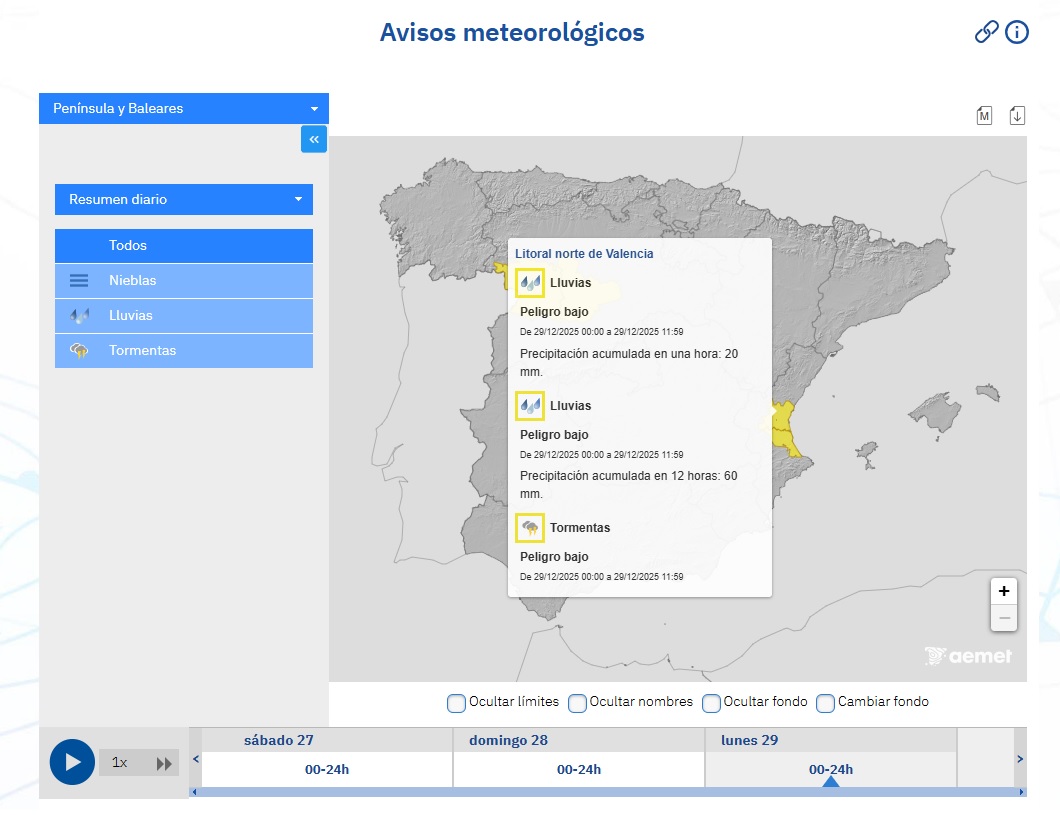The image size is (1060, 815).
Task: Select the Todos warnings option
Action: point(184,246)
